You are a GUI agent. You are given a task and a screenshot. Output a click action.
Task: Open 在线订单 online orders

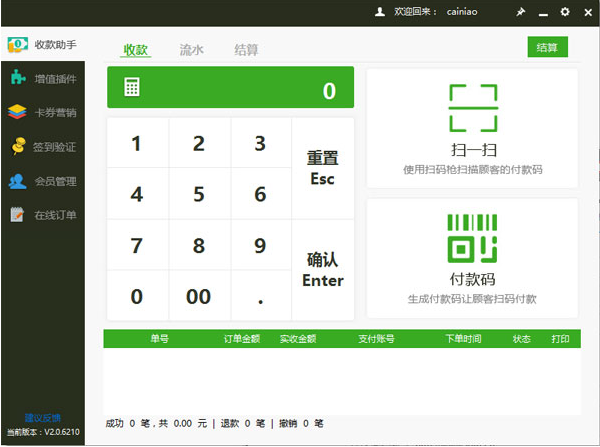pyautogui.click(x=43, y=215)
